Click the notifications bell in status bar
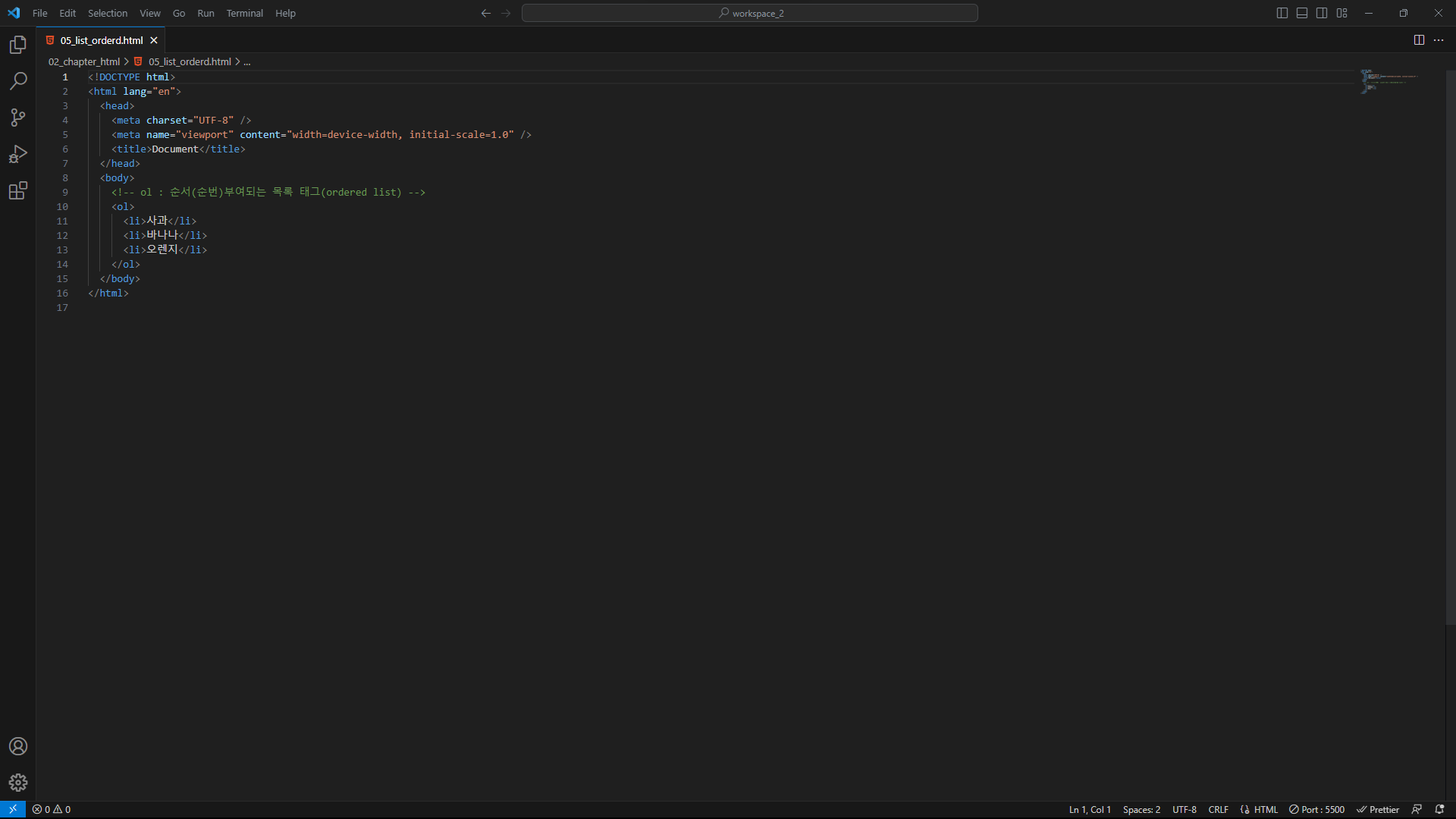The width and height of the screenshot is (1456, 819). (x=1439, y=809)
